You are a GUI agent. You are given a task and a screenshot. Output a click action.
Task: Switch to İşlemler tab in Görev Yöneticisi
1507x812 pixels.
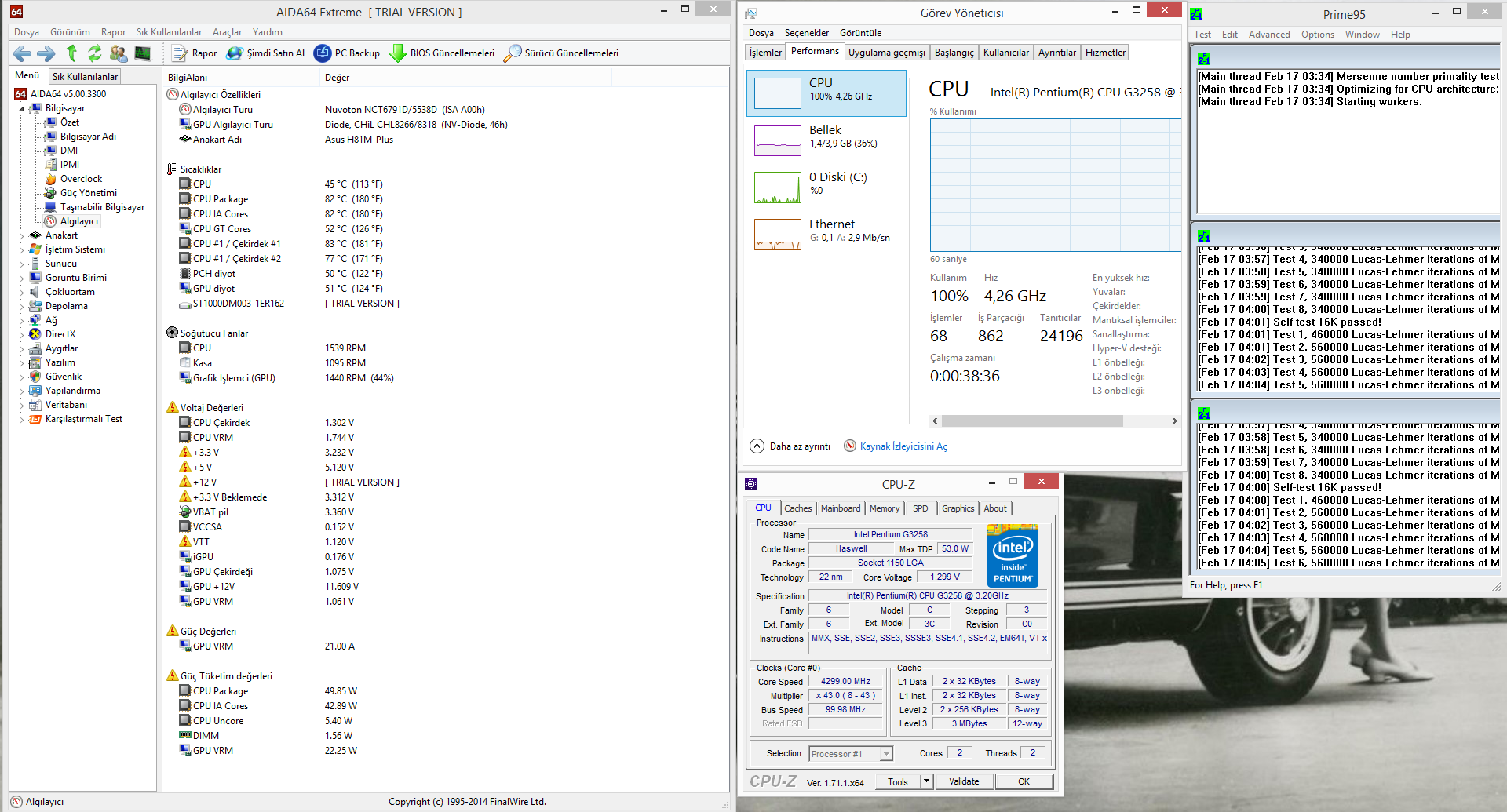[x=765, y=53]
